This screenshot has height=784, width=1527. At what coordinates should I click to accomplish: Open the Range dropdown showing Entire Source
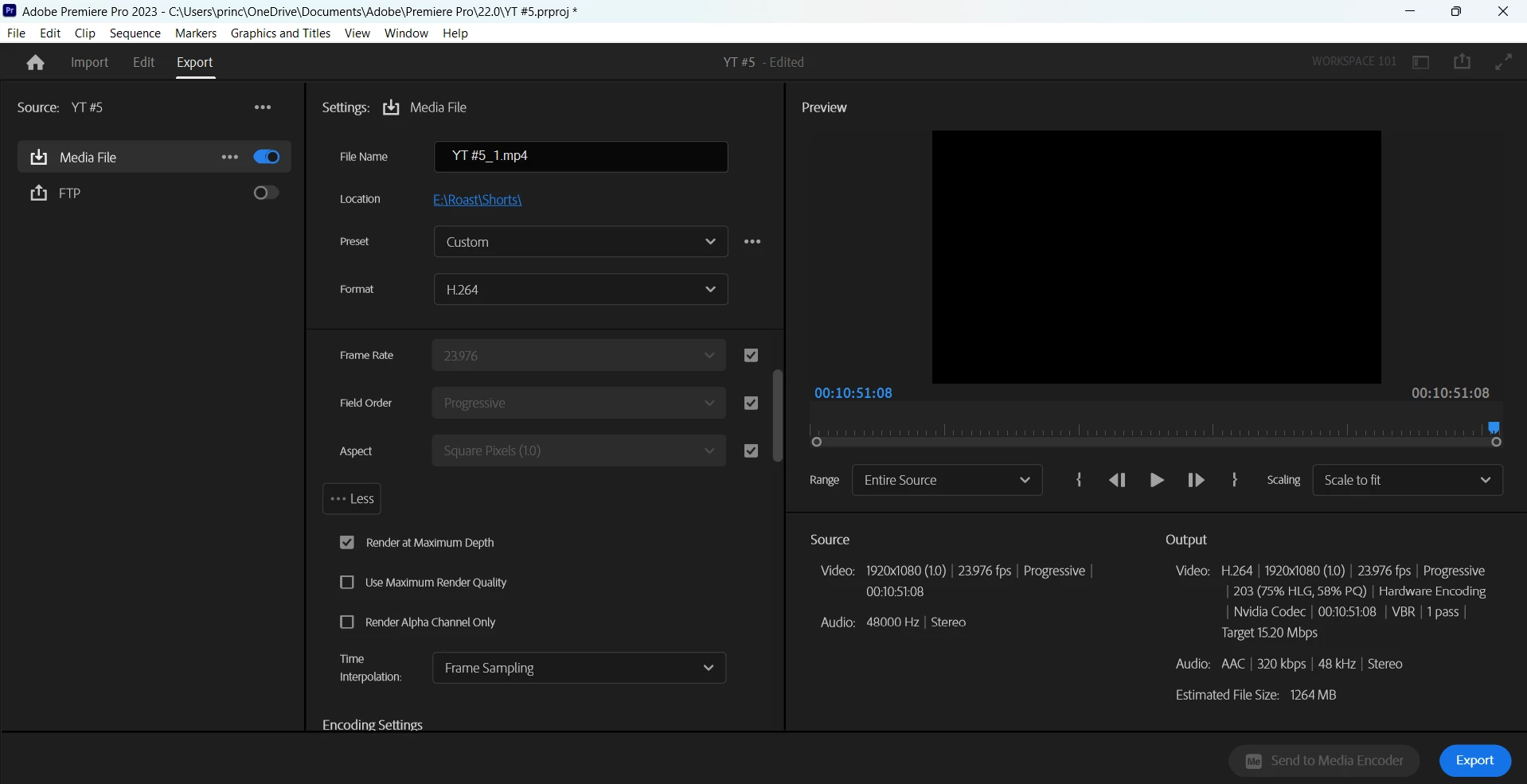(947, 481)
